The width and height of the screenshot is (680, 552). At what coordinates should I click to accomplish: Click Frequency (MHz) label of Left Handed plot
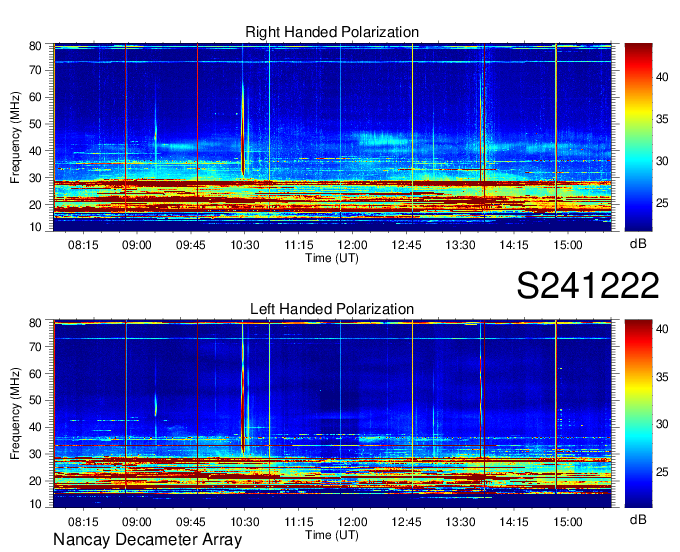coord(15,413)
